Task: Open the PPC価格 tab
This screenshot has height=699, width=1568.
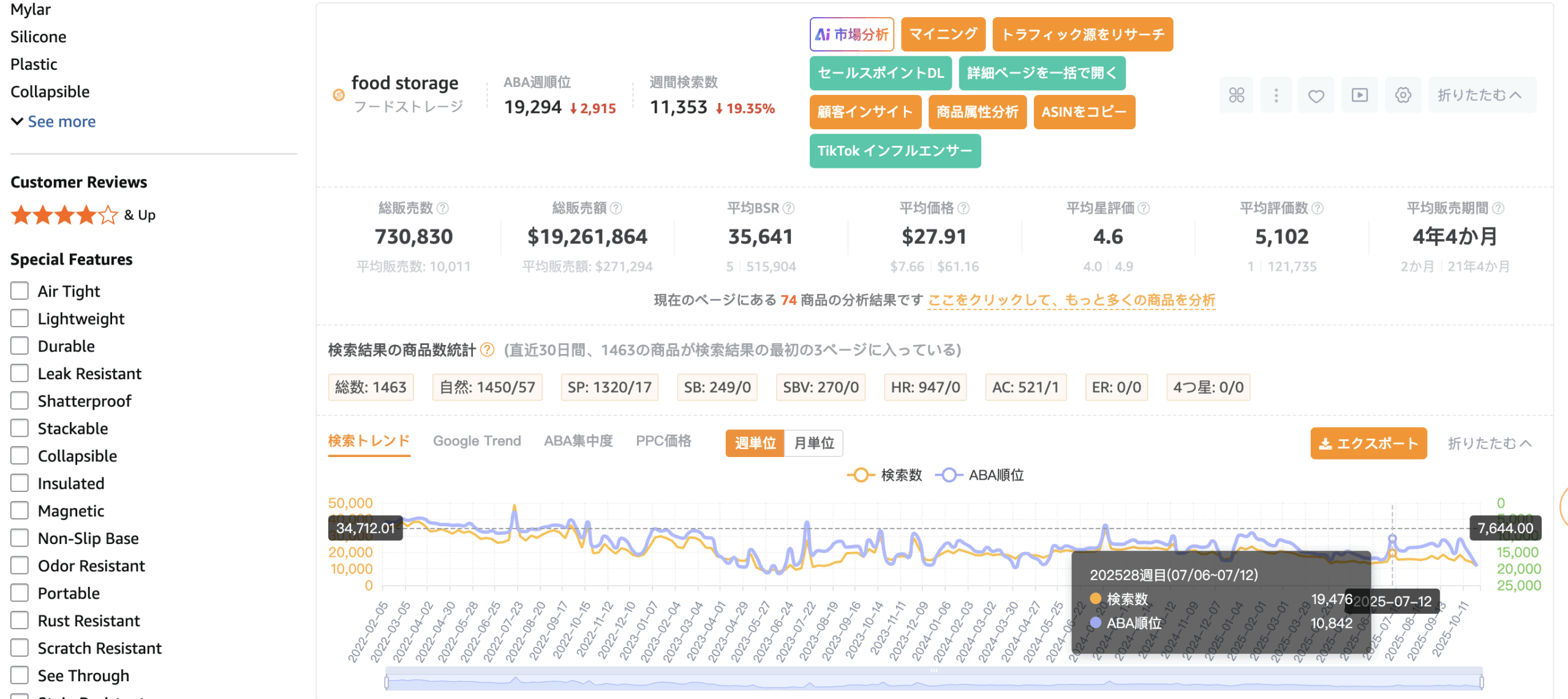Action: coord(663,441)
